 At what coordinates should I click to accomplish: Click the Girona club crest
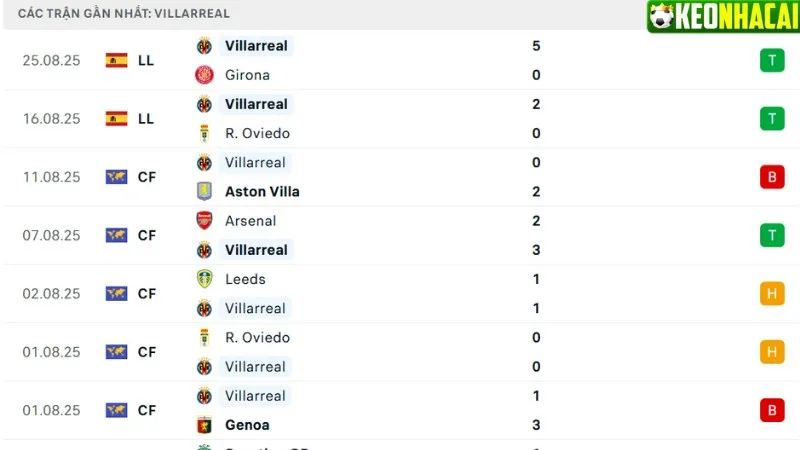tap(204, 75)
